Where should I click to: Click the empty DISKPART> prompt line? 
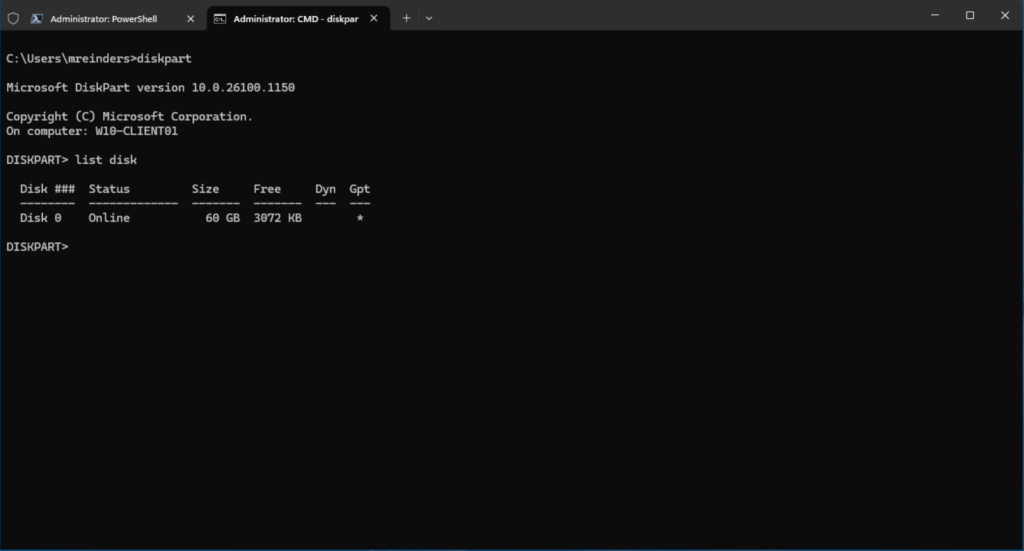(37, 247)
